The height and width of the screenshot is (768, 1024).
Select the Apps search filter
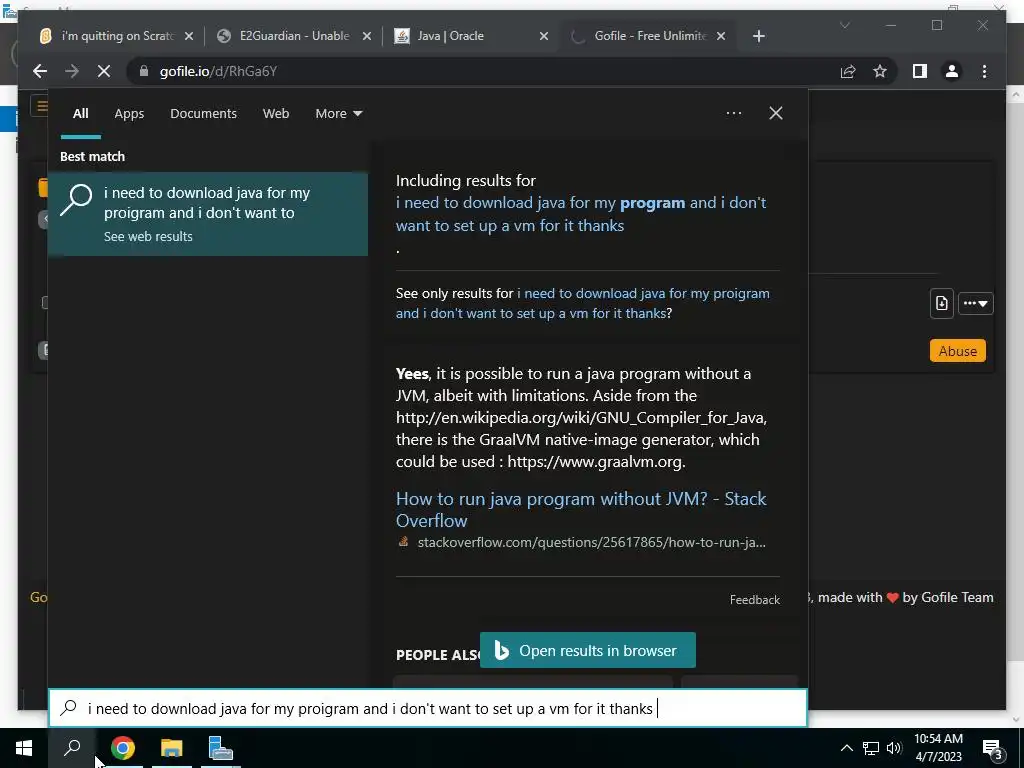(129, 114)
